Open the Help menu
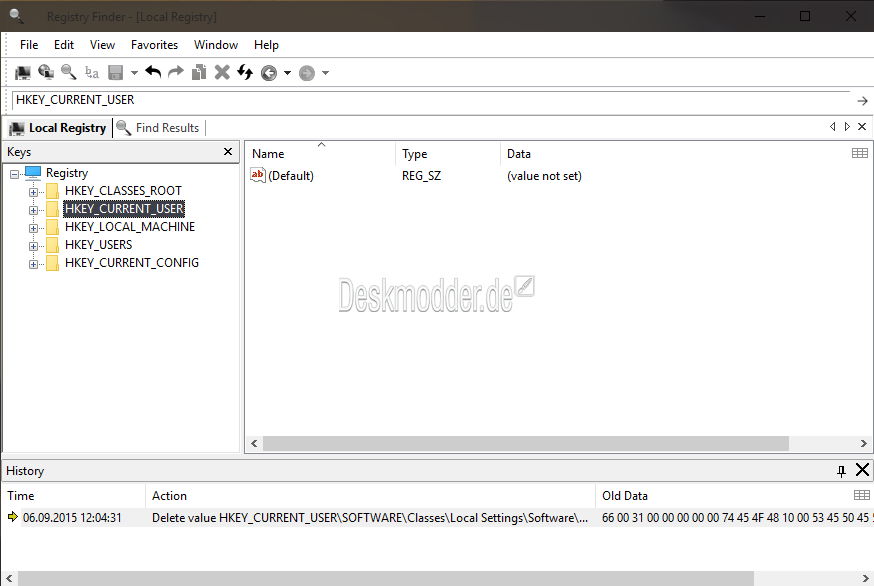 [266, 45]
